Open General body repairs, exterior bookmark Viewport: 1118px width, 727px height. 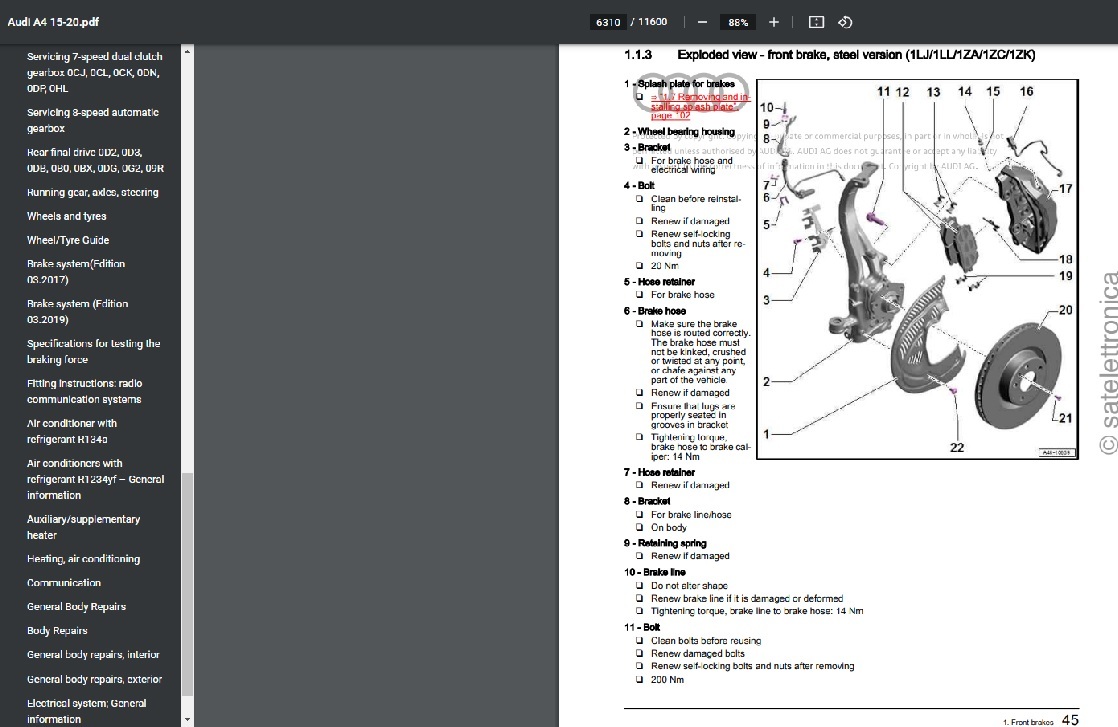(94, 679)
